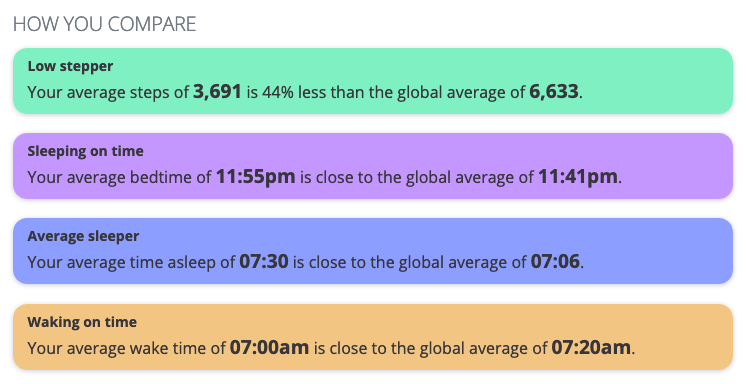Select the orange Waking on time card
Viewport: 746px width, 384px height.
click(x=373, y=336)
